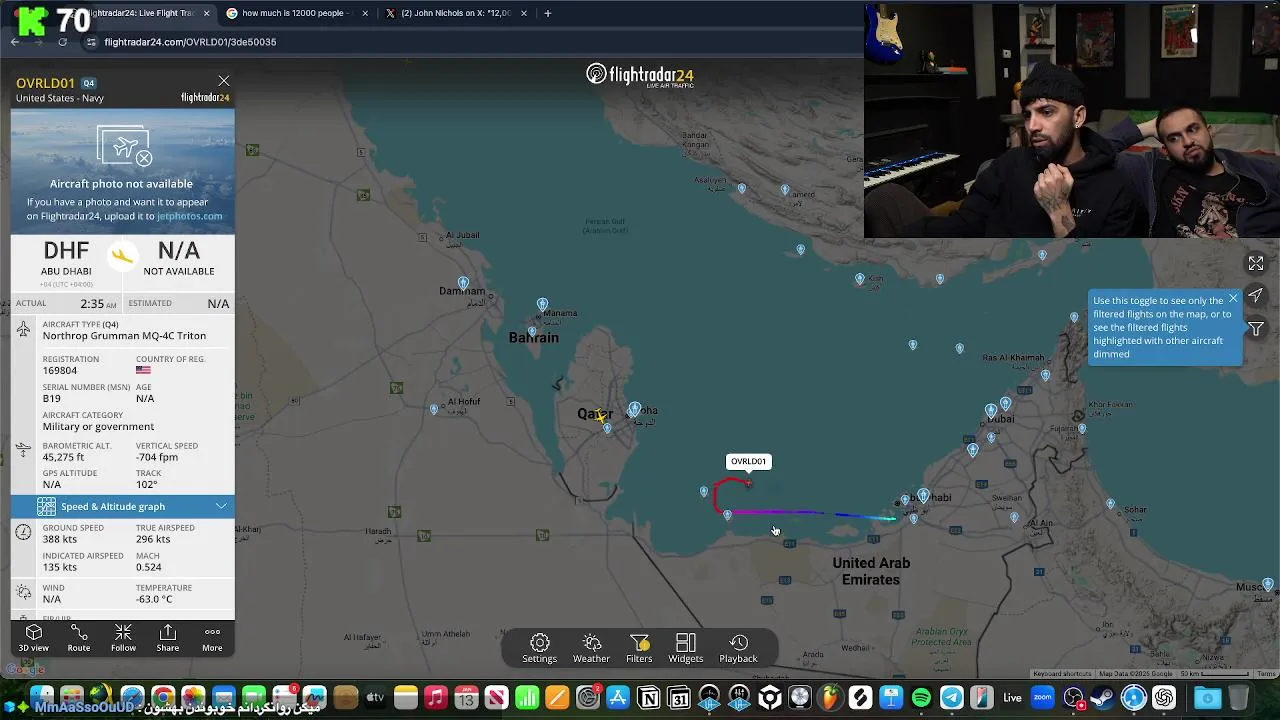
Task: Reload the Flightradar24 page
Action: (62, 42)
